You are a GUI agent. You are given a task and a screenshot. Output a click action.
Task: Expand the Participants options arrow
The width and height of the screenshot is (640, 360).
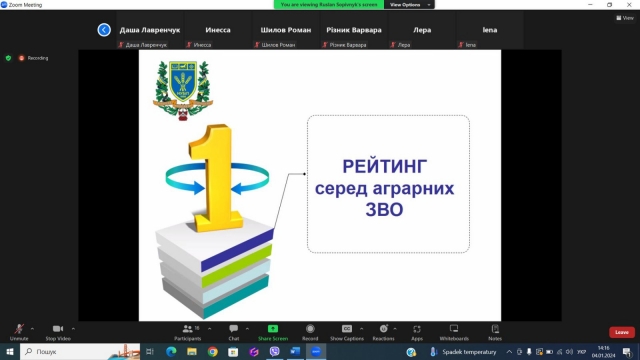(x=209, y=329)
